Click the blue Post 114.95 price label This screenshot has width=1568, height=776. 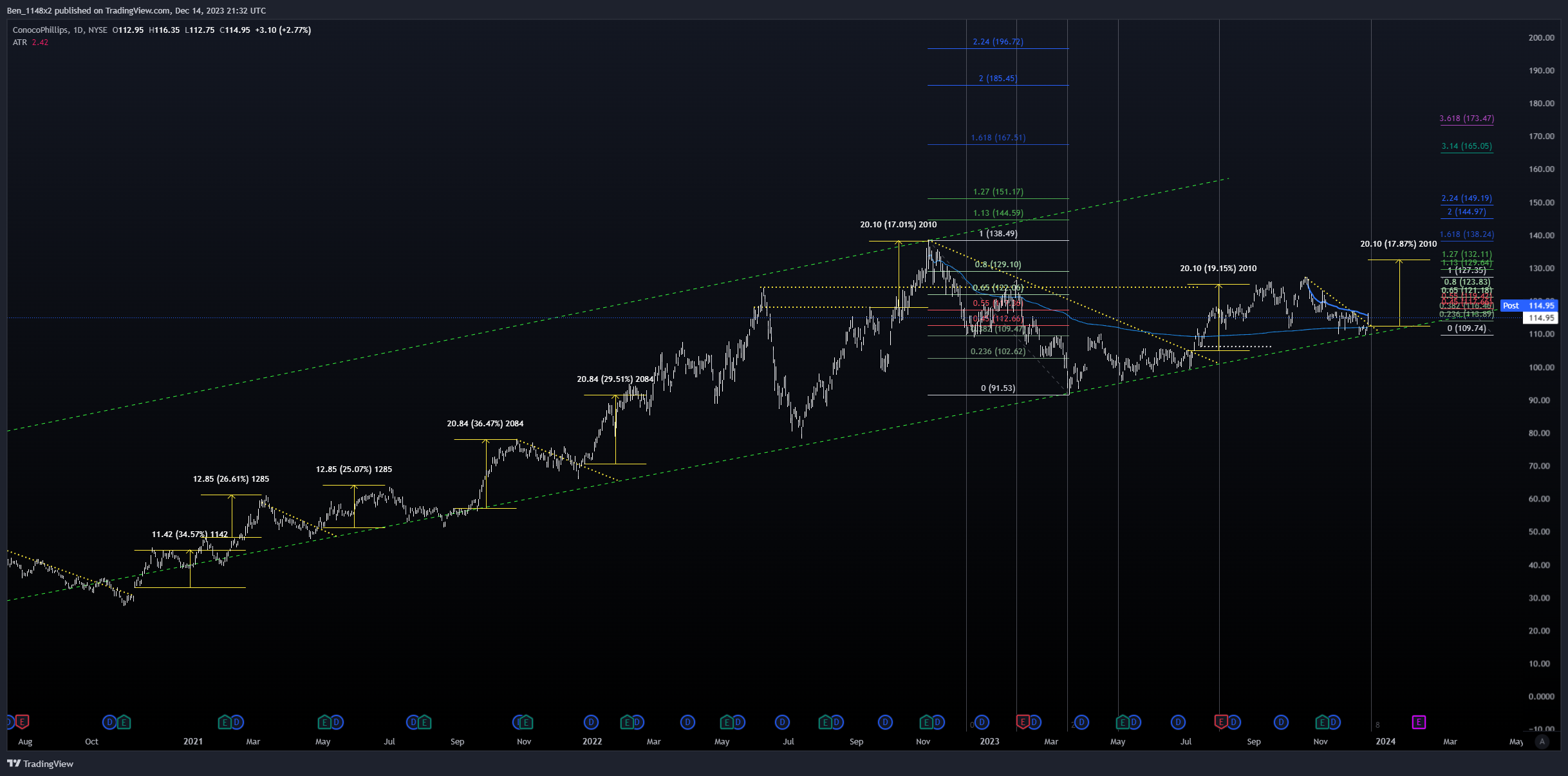(x=1529, y=305)
